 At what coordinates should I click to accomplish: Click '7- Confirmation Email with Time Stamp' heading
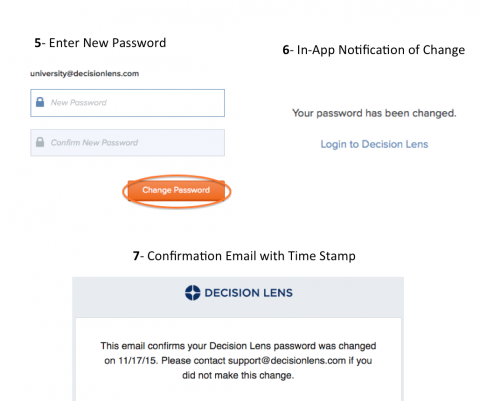click(244, 256)
